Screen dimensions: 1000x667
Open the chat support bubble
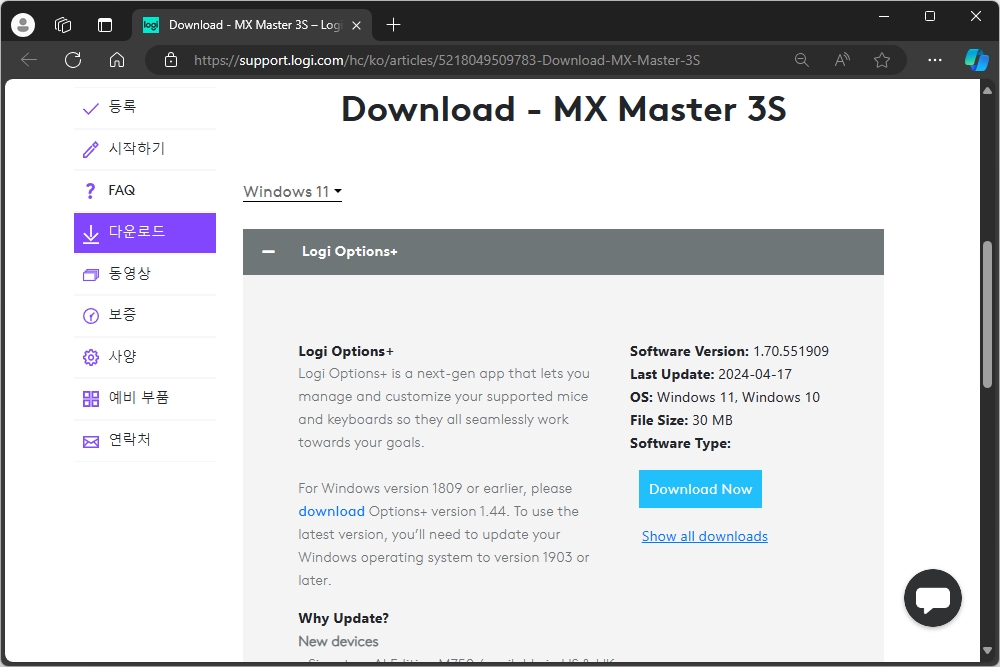pyautogui.click(x=932, y=598)
